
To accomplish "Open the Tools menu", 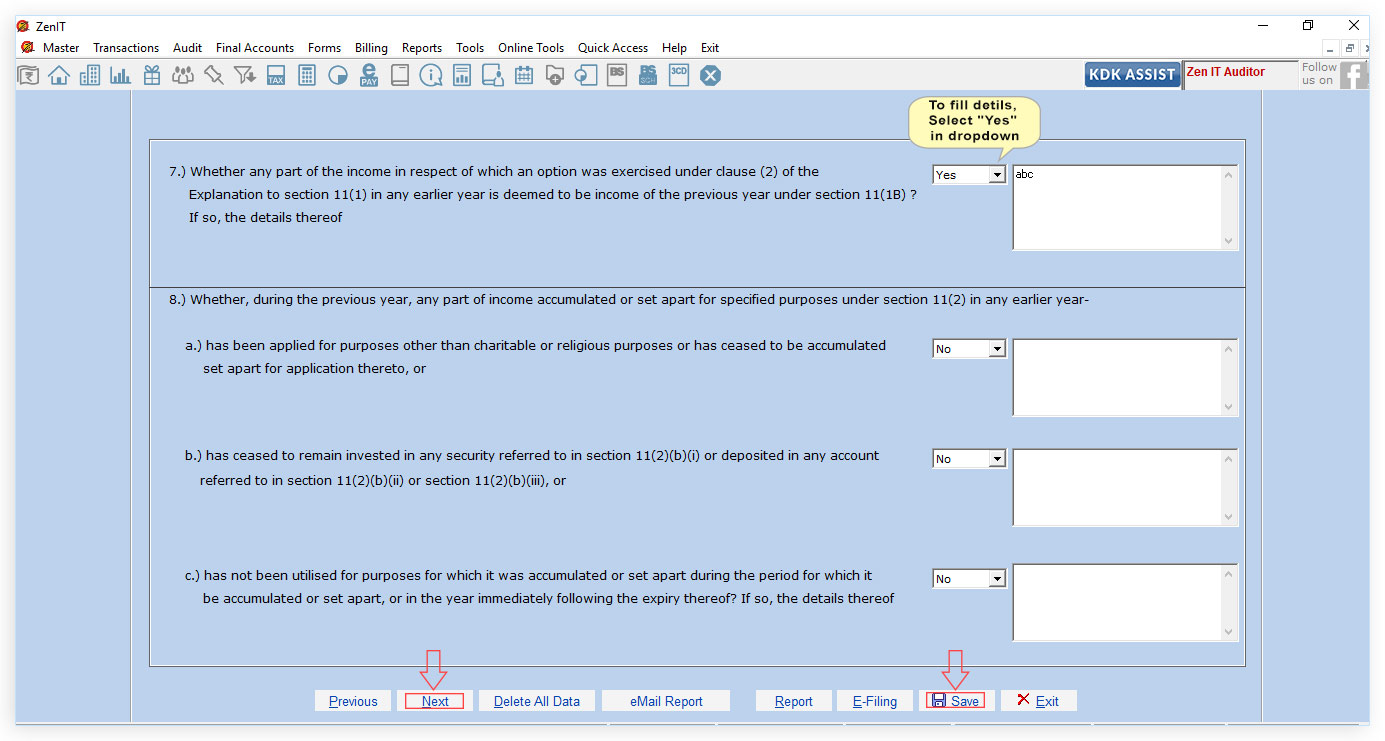I will coord(470,48).
